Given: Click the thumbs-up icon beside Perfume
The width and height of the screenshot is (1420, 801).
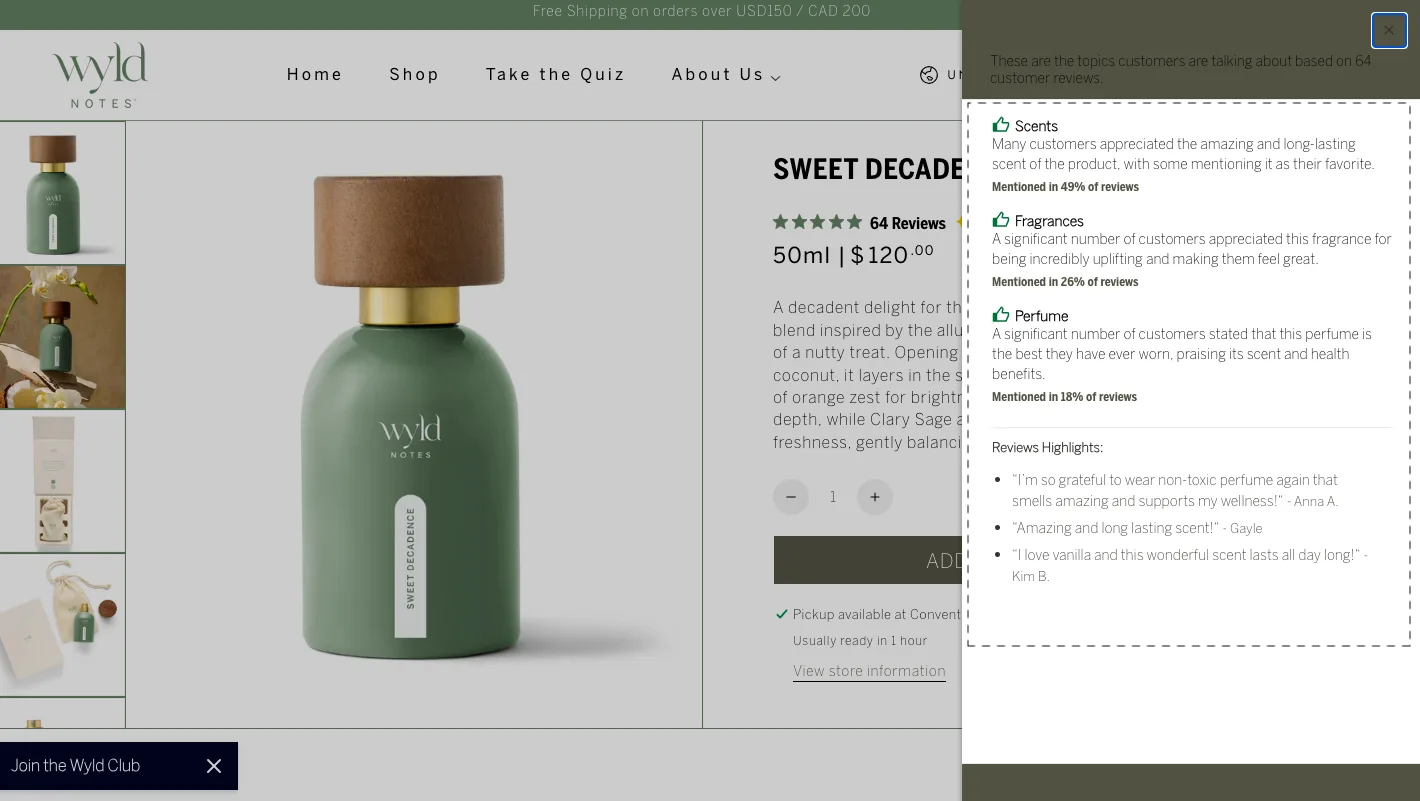Looking at the screenshot, I should [1001, 315].
